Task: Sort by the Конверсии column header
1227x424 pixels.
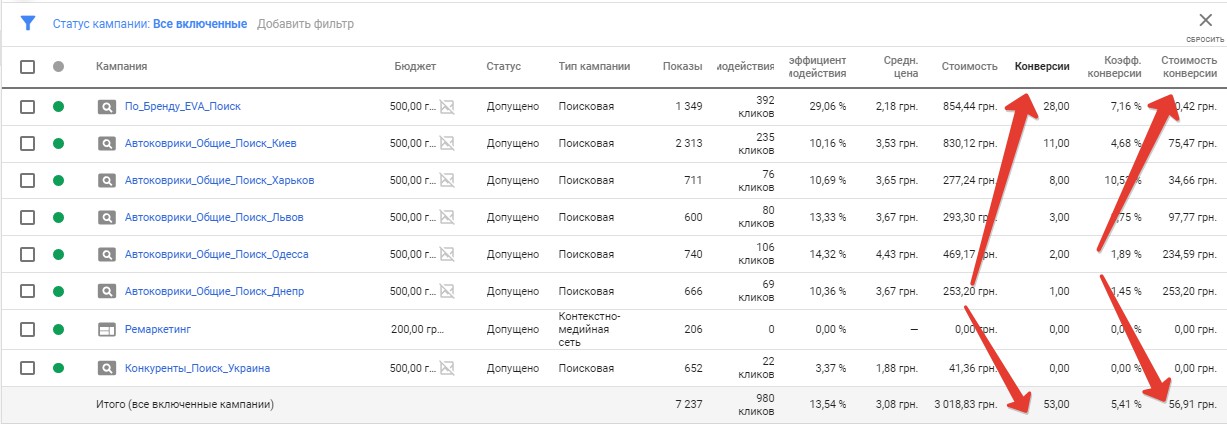Action: click(x=1042, y=67)
